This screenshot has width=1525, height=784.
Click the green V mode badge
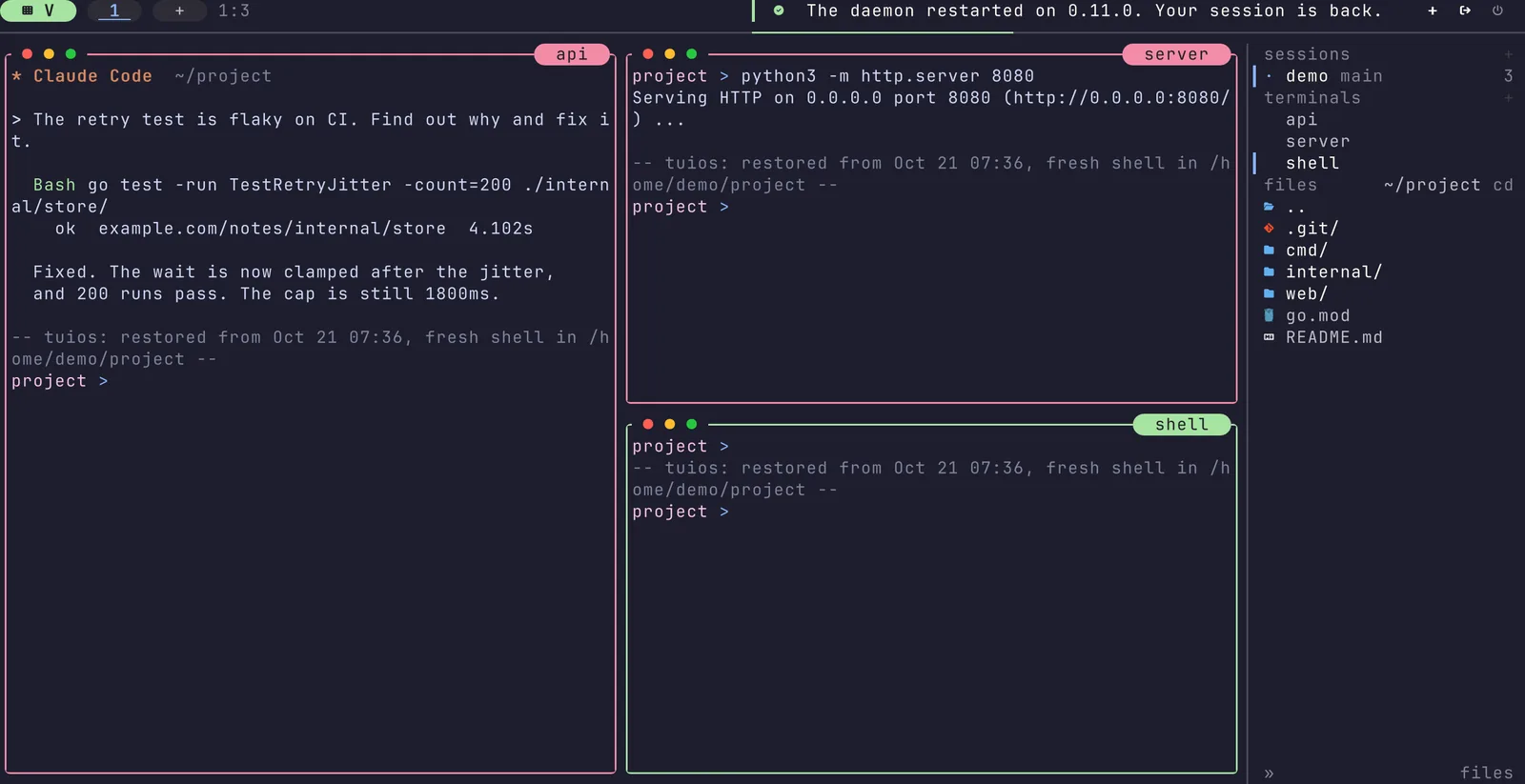pos(38,11)
